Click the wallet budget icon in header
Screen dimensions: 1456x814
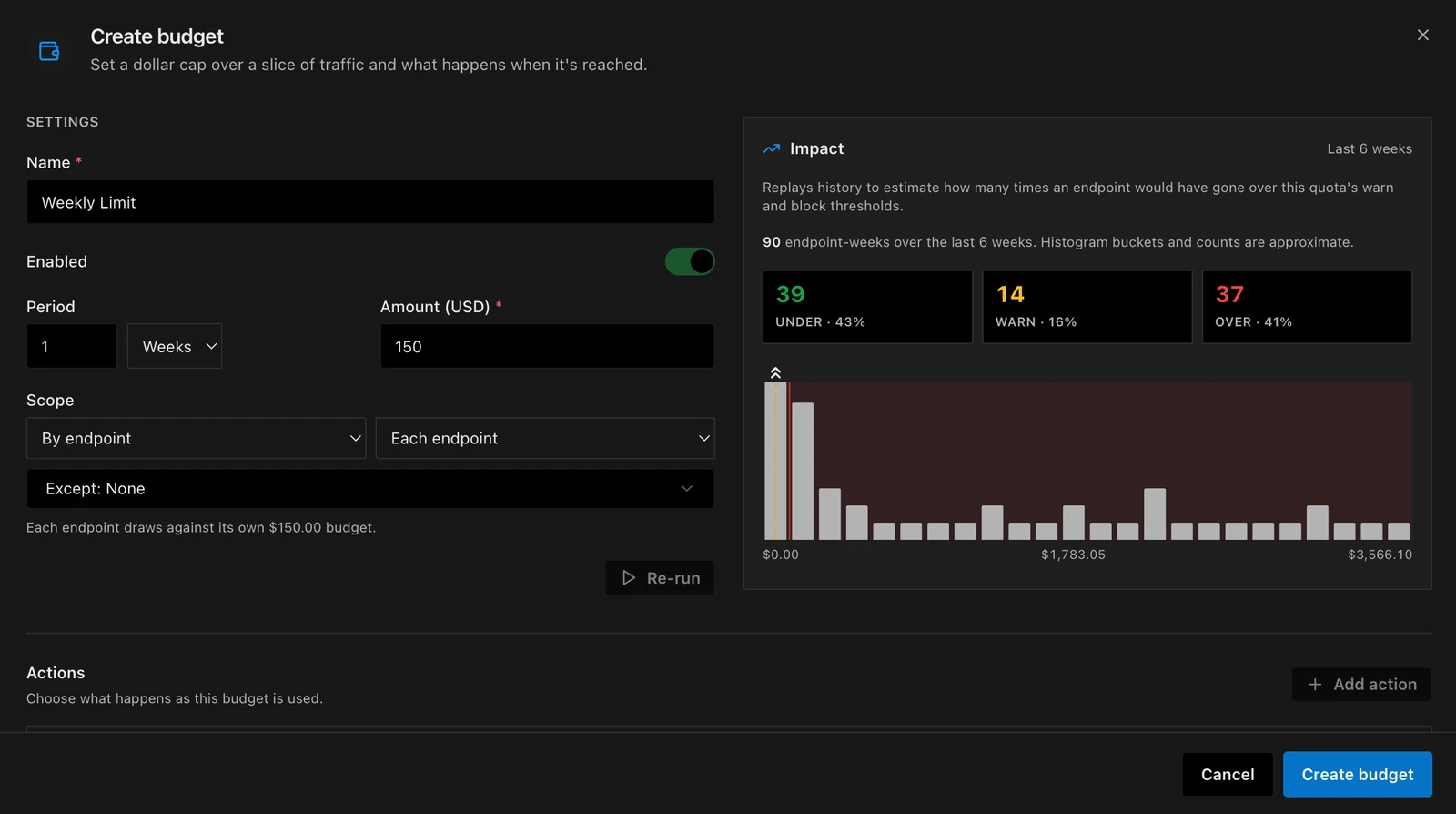[49, 51]
